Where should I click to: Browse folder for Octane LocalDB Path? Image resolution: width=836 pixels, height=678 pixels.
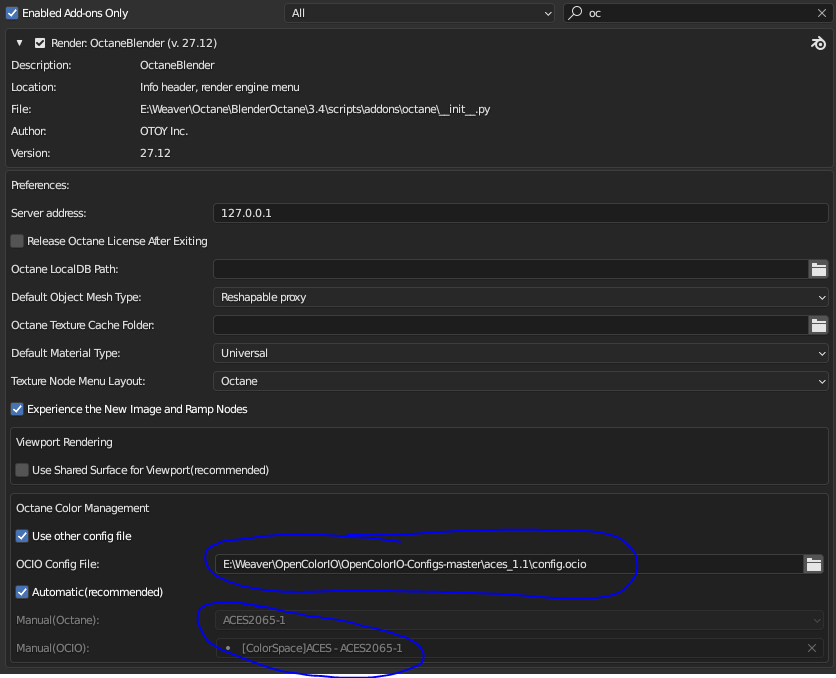point(818,269)
